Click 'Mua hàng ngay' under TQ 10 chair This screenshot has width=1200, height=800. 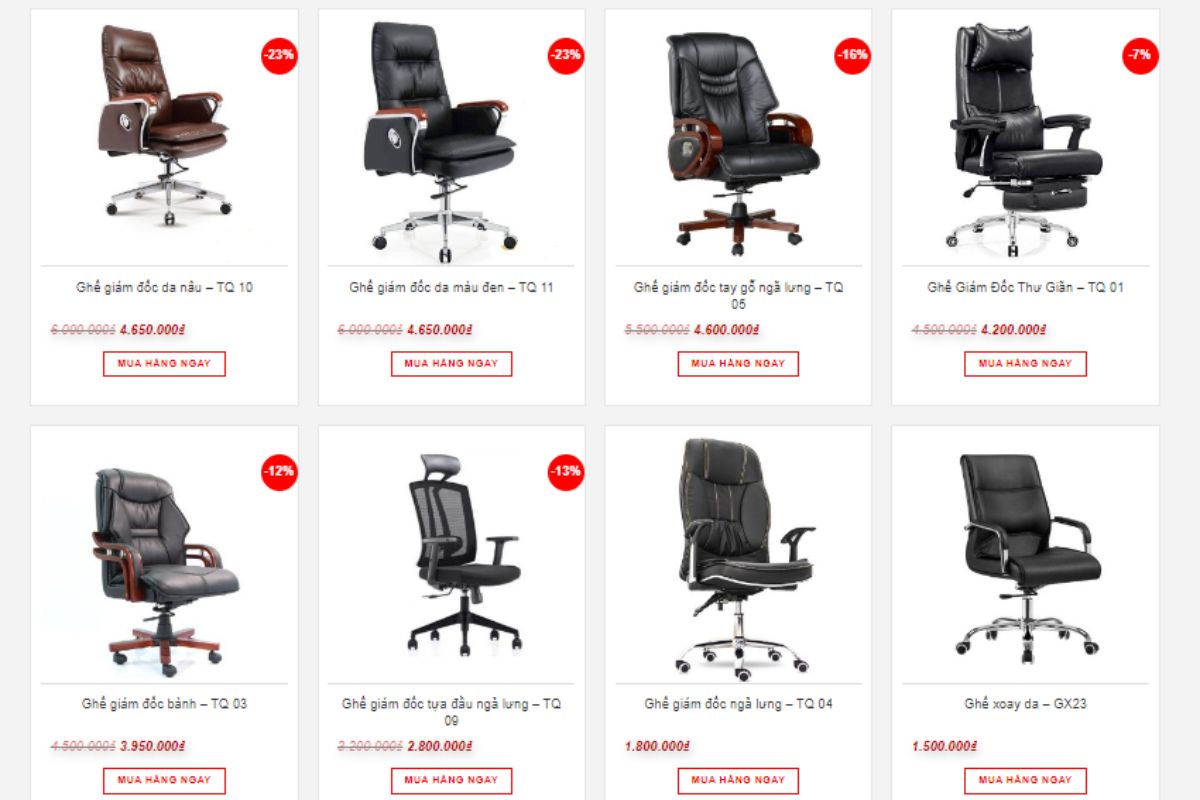[164, 364]
